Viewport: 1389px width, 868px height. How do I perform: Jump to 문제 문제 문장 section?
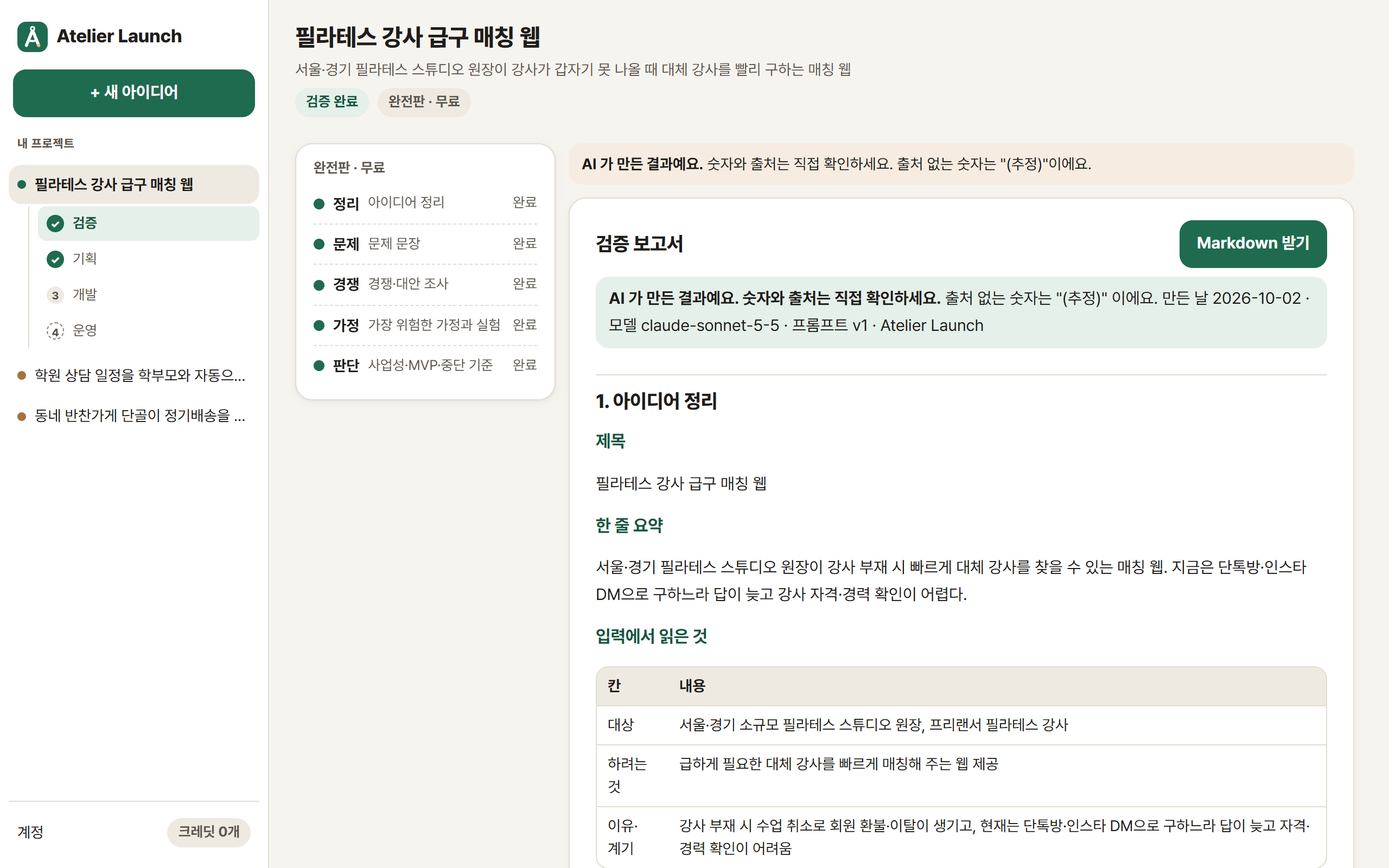click(x=425, y=244)
